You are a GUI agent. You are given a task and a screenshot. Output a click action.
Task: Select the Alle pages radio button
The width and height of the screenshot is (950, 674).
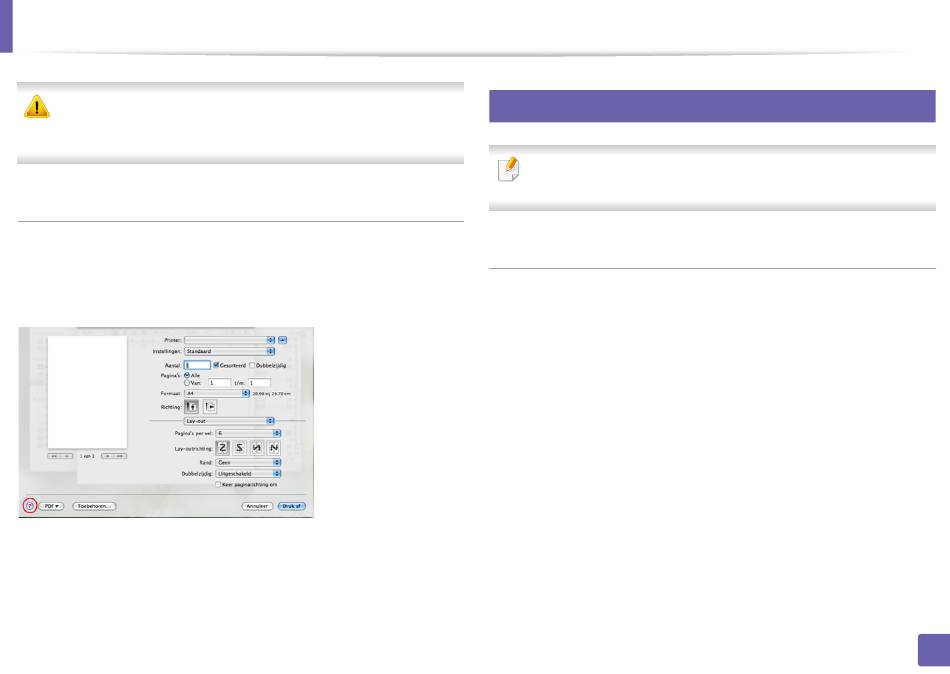click(x=187, y=376)
